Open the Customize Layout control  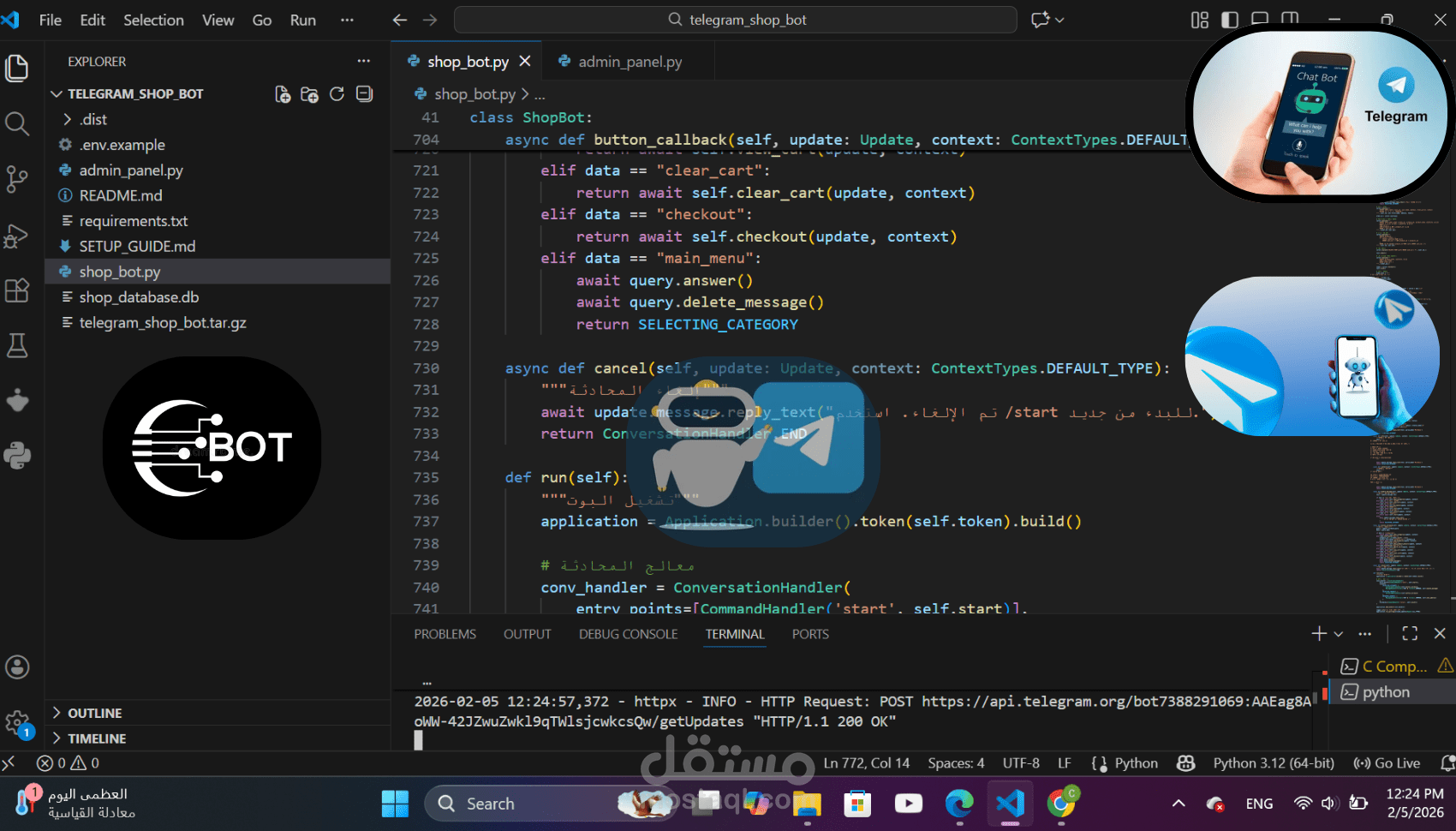(1200, 20)
